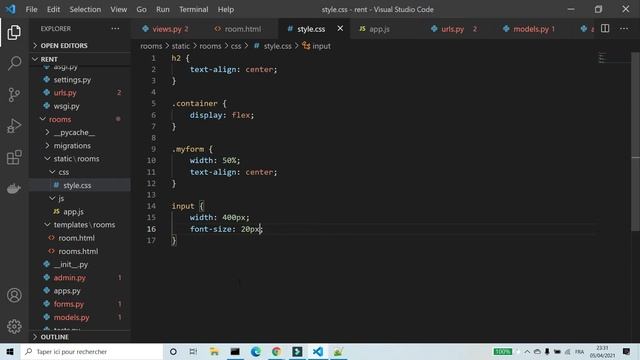Open the Go menu
The height and width of the screenshot is (360, 640).
pyautogui.click(x=141, y=9)
